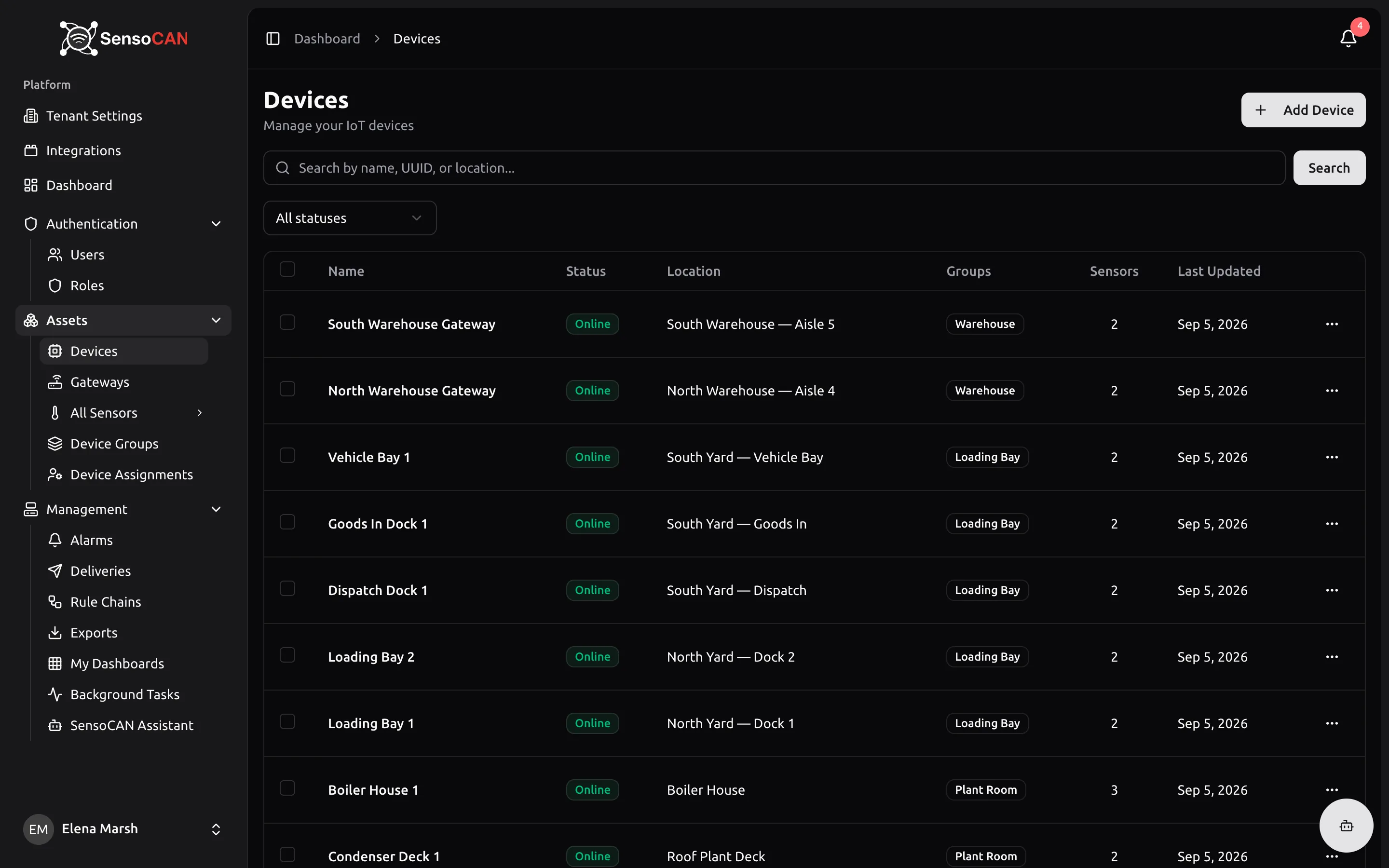Screen dimensions: 1389x868
Task: Click the Add Device button
Action: (x=1303, y=110)
